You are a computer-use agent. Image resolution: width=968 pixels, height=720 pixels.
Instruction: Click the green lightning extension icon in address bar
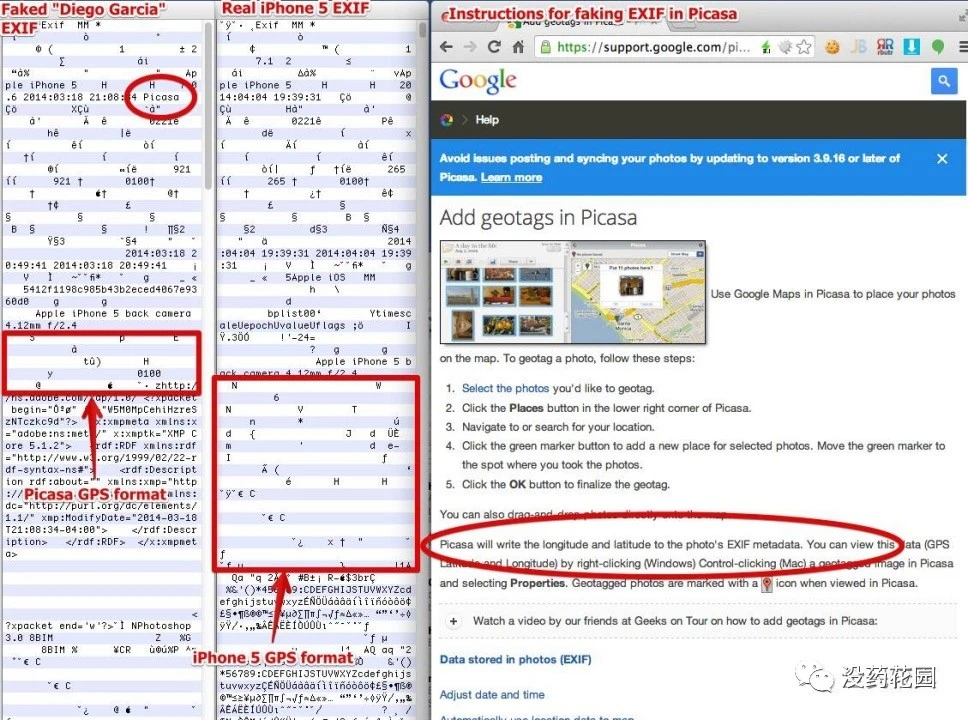coord(766,47)
